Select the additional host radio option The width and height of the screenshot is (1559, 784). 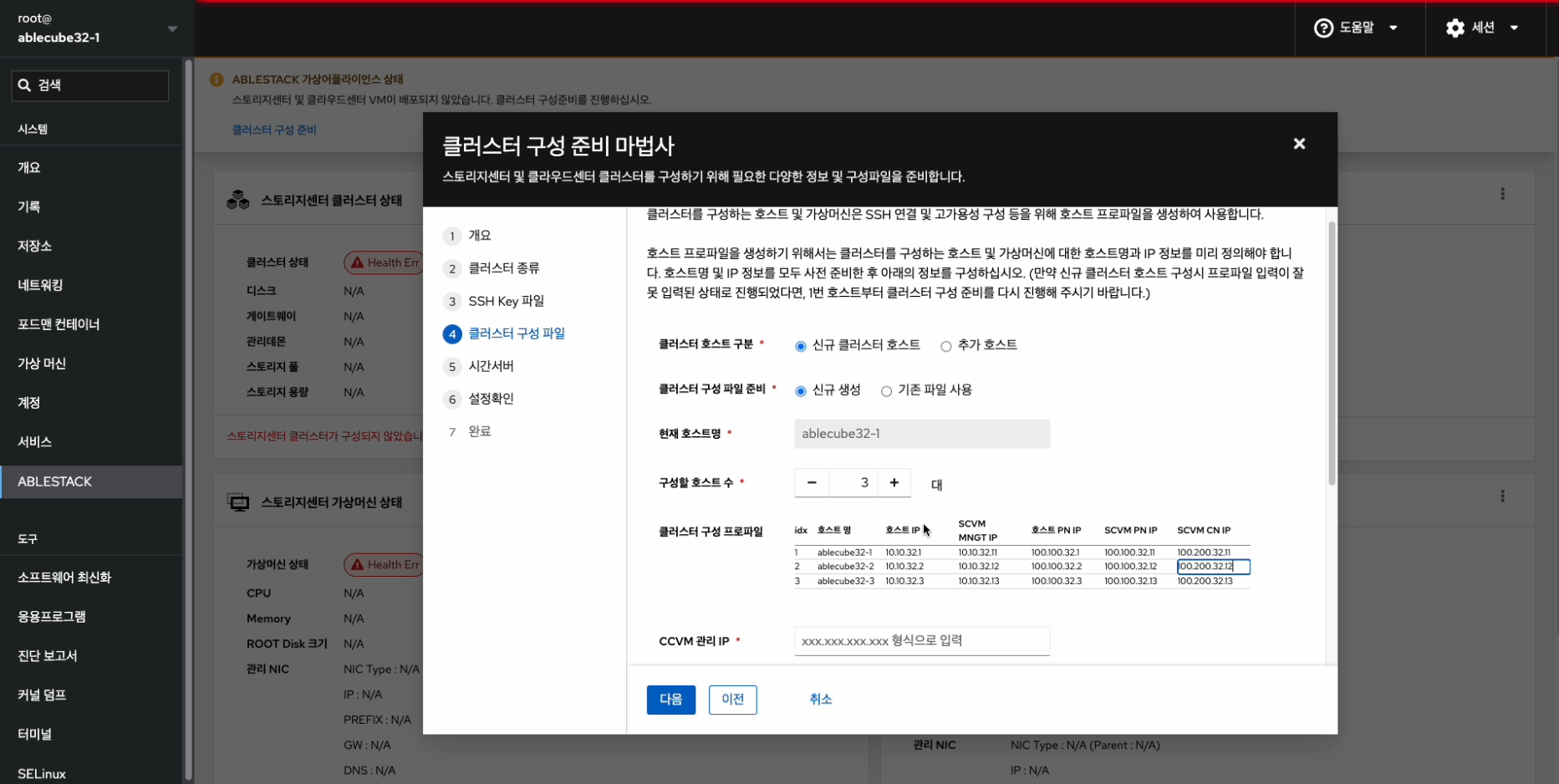point(945,346)
